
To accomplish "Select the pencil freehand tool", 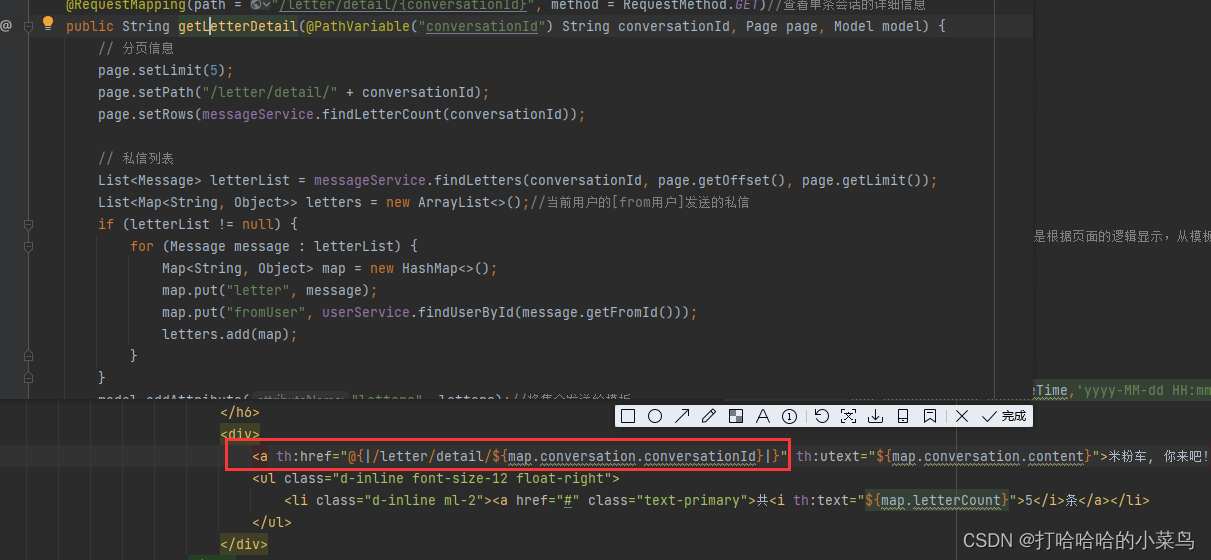I will point(709,416).
